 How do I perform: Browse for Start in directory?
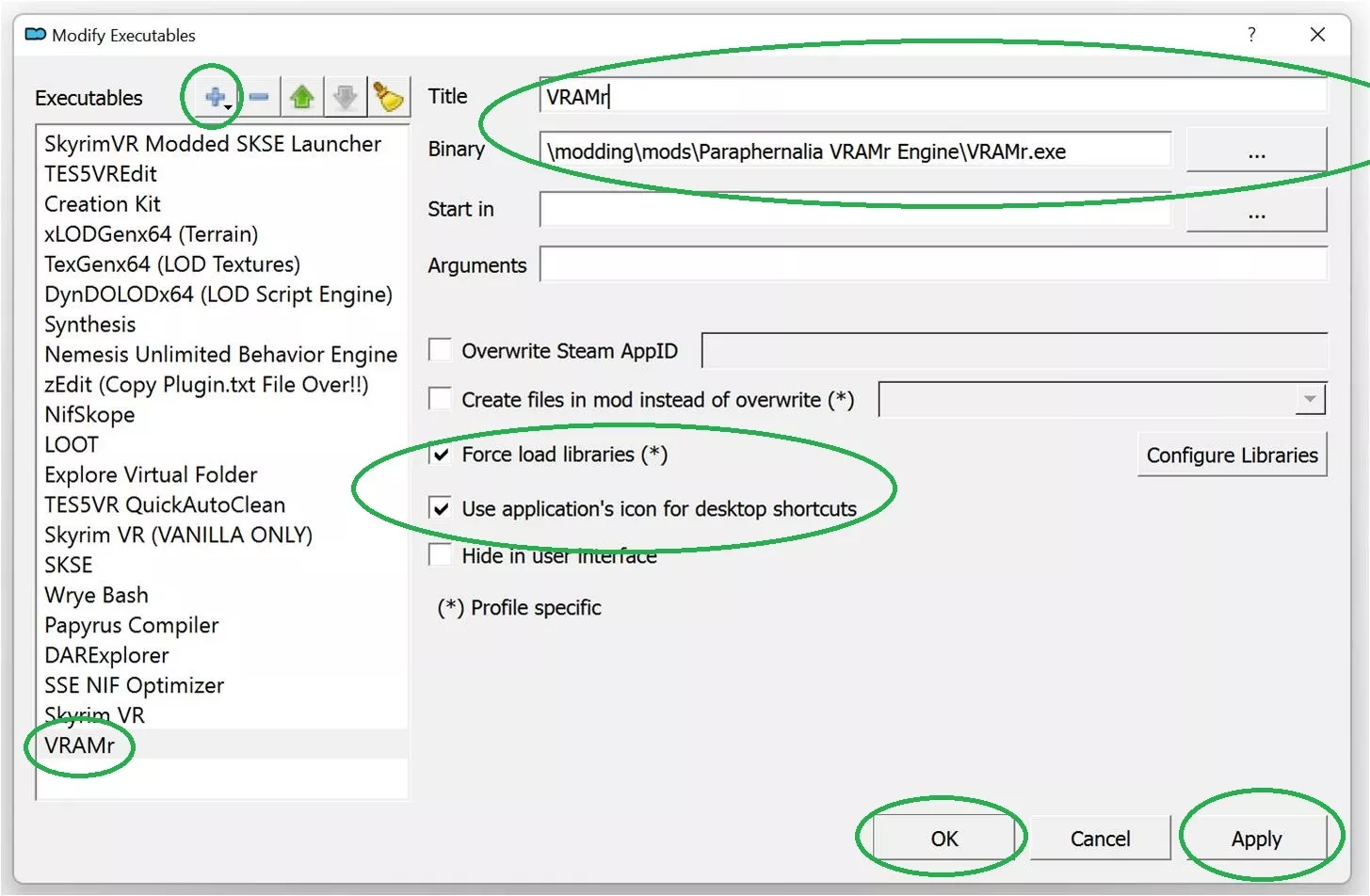tap(1256, 211)
